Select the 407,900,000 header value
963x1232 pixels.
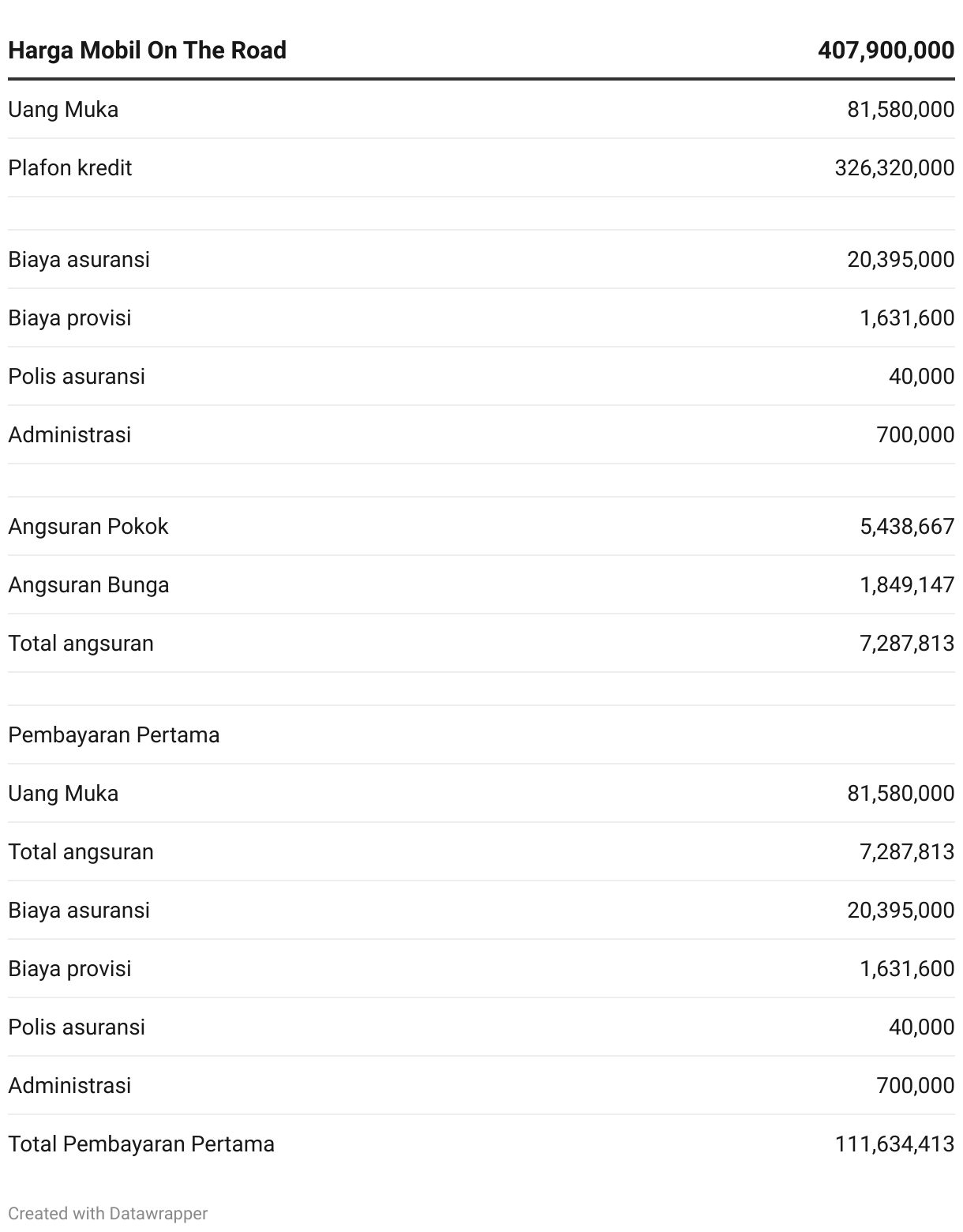point(886,51)
